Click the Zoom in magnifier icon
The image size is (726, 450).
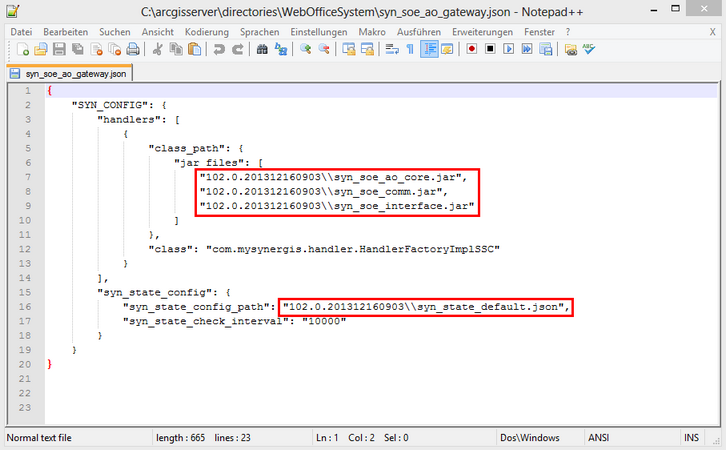tap(305, 49)
